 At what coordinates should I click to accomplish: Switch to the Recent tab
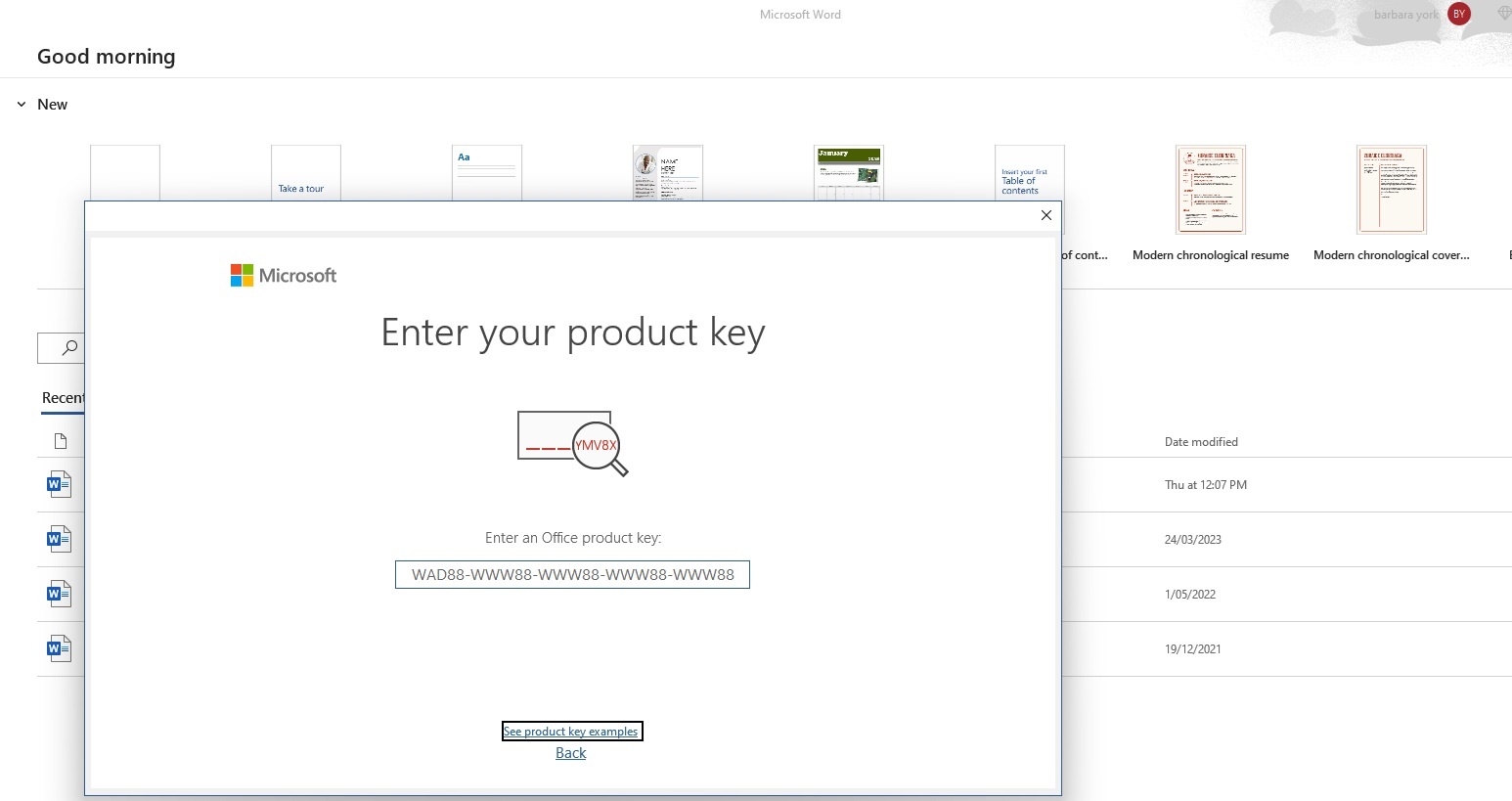click(63, 398)
